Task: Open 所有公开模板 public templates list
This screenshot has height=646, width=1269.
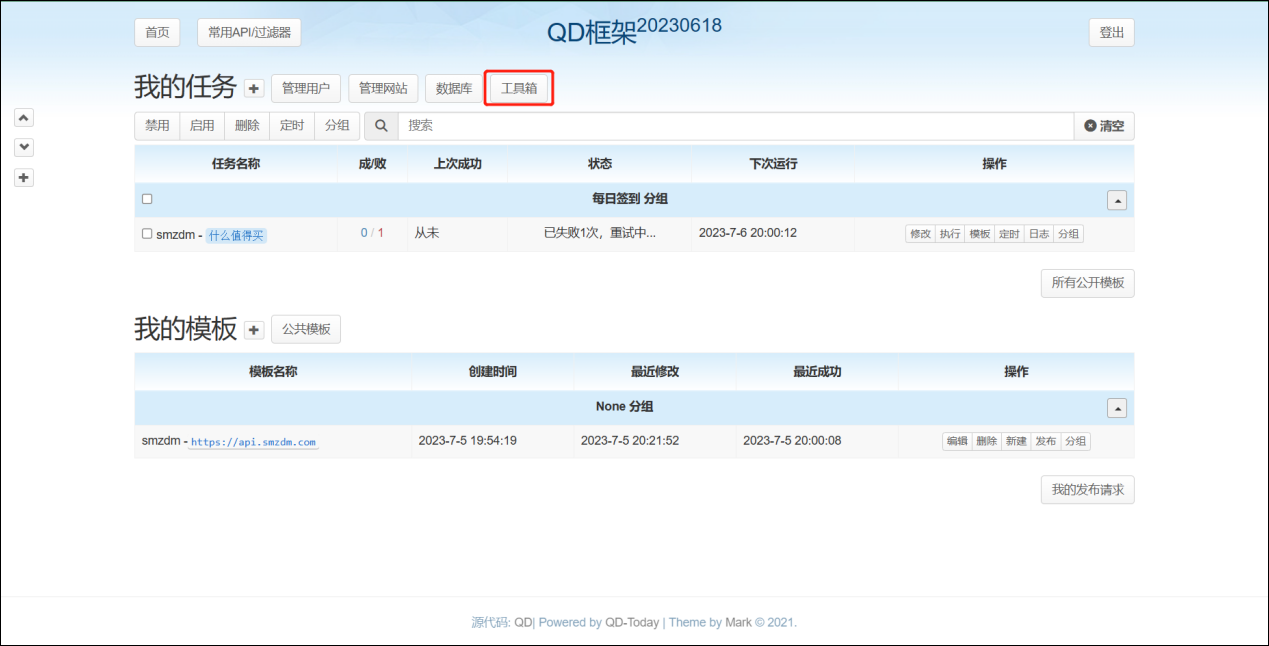Action: 1087,283
